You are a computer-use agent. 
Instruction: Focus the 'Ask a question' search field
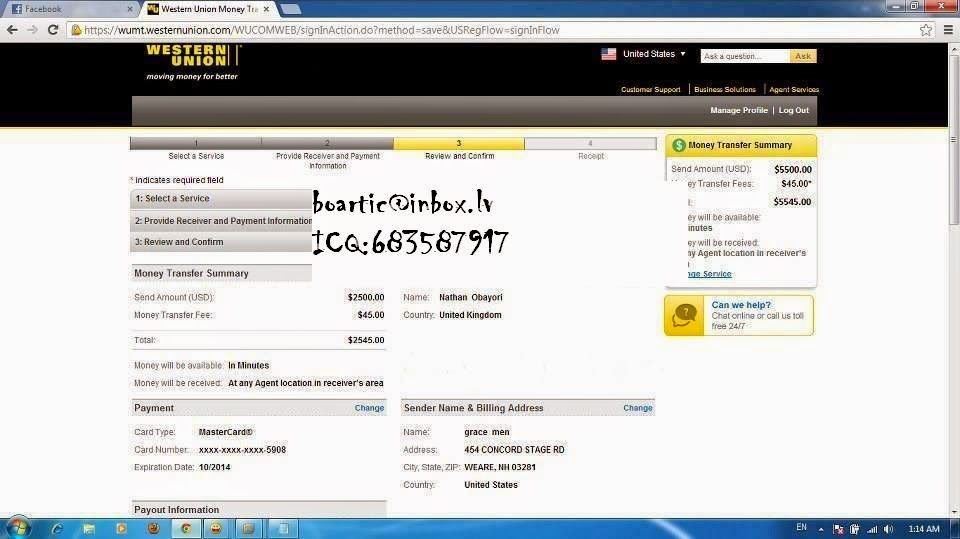pyautogui.click(x=745, y=56)
